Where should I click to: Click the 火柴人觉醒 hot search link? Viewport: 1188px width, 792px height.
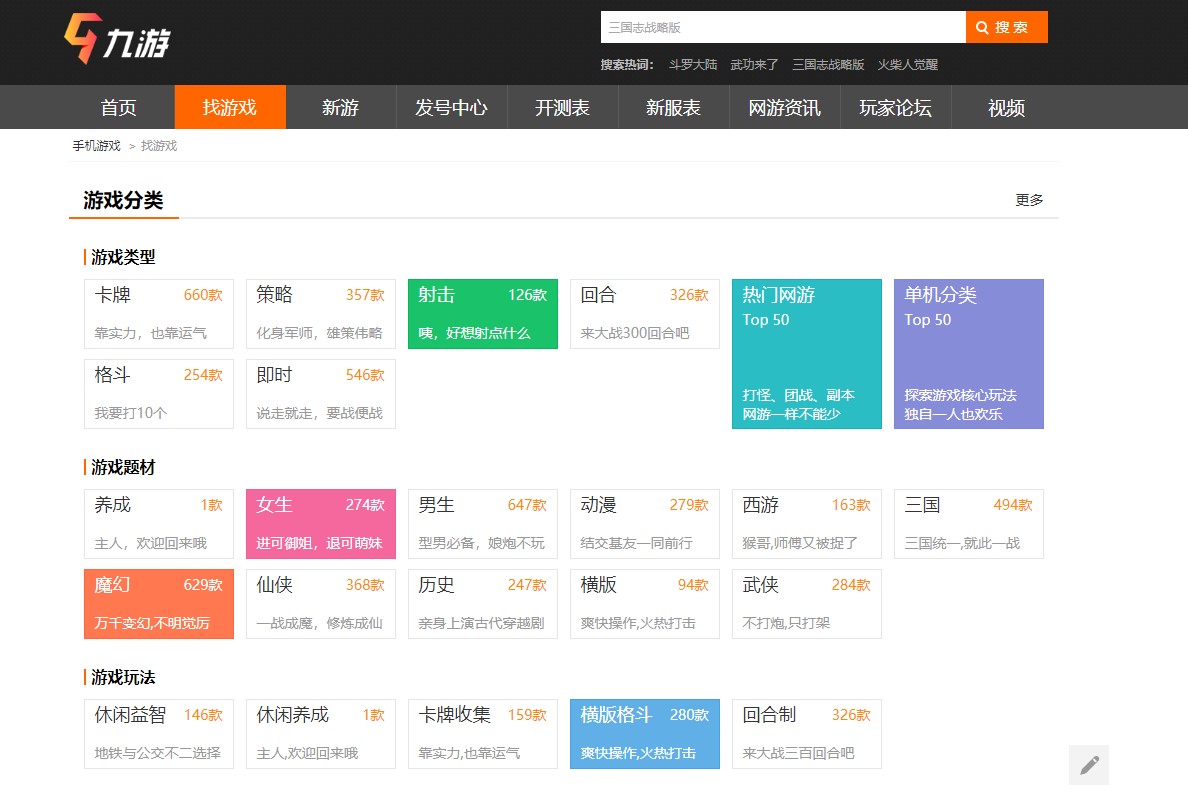908,64
